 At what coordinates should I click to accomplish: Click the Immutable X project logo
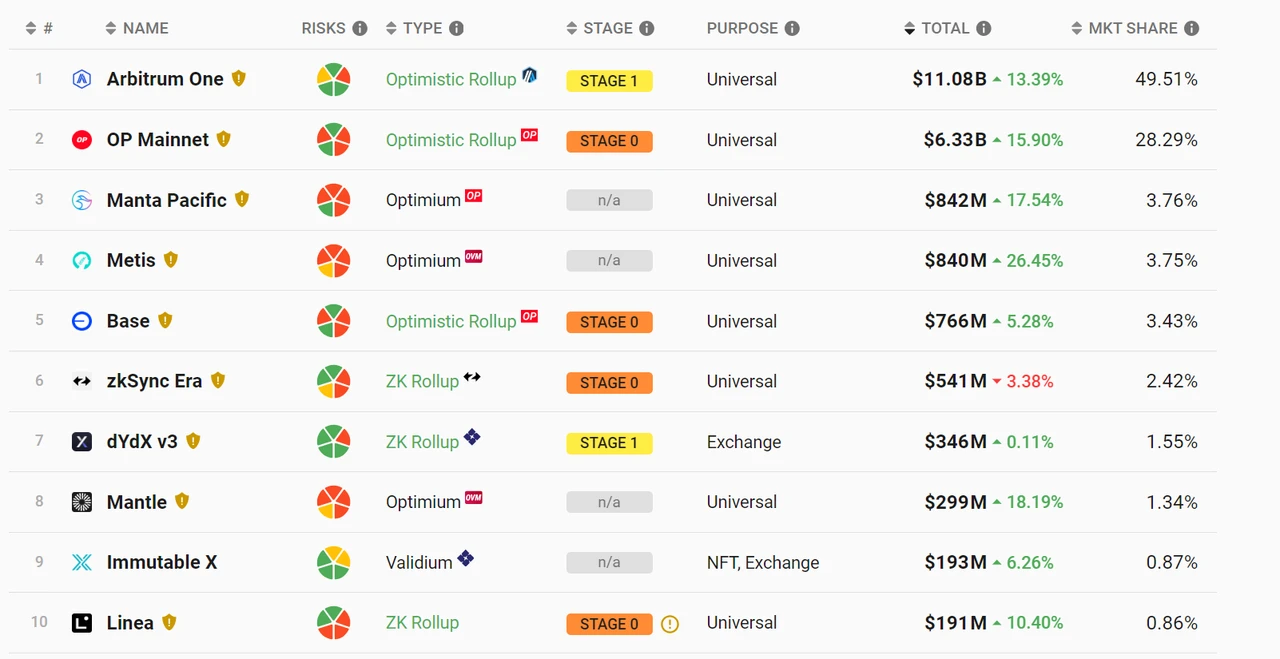pyautogui.click(x=82, y=562)
